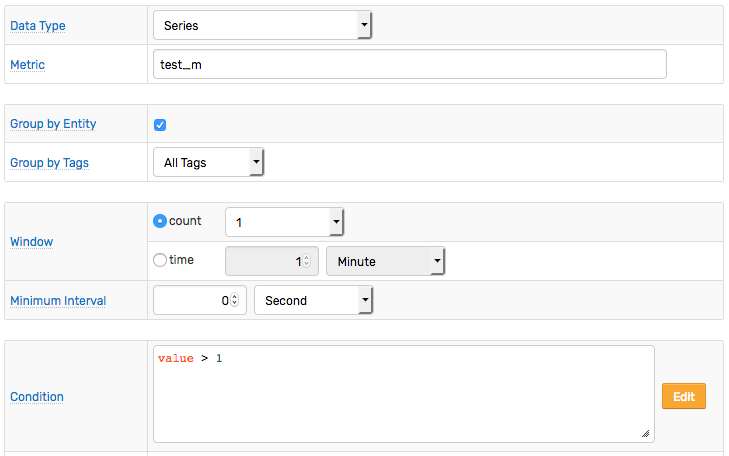Click the Condition text area resize handle
The image size is (729, 456).
pyautogui.click(x=646, y=434)
